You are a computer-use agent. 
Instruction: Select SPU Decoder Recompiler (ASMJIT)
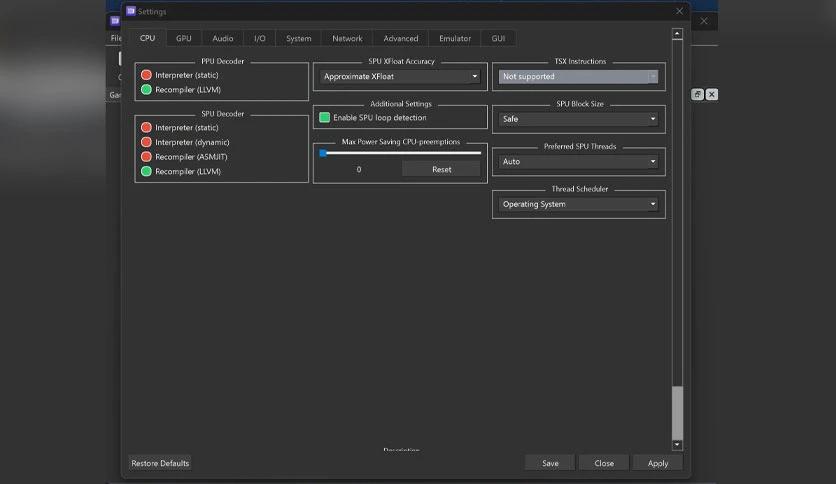pos(184,157)
